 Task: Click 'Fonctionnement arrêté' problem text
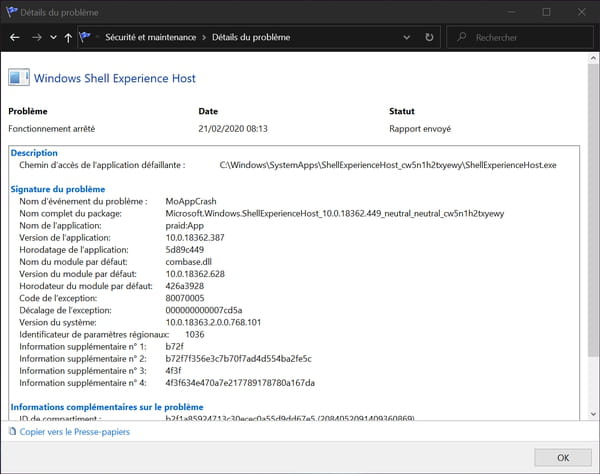pos(52,129)
